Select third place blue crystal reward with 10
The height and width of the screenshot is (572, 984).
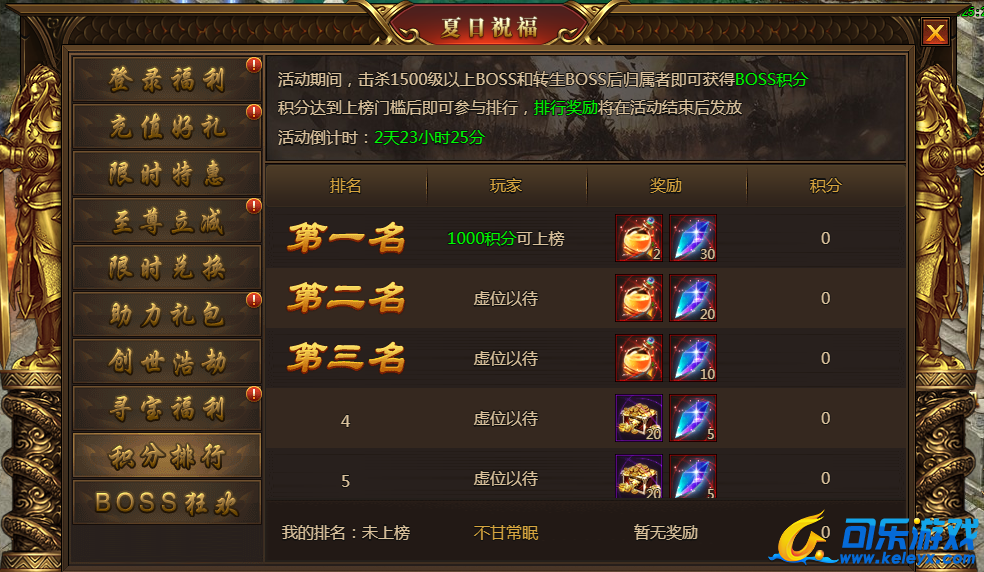[693, 358]
